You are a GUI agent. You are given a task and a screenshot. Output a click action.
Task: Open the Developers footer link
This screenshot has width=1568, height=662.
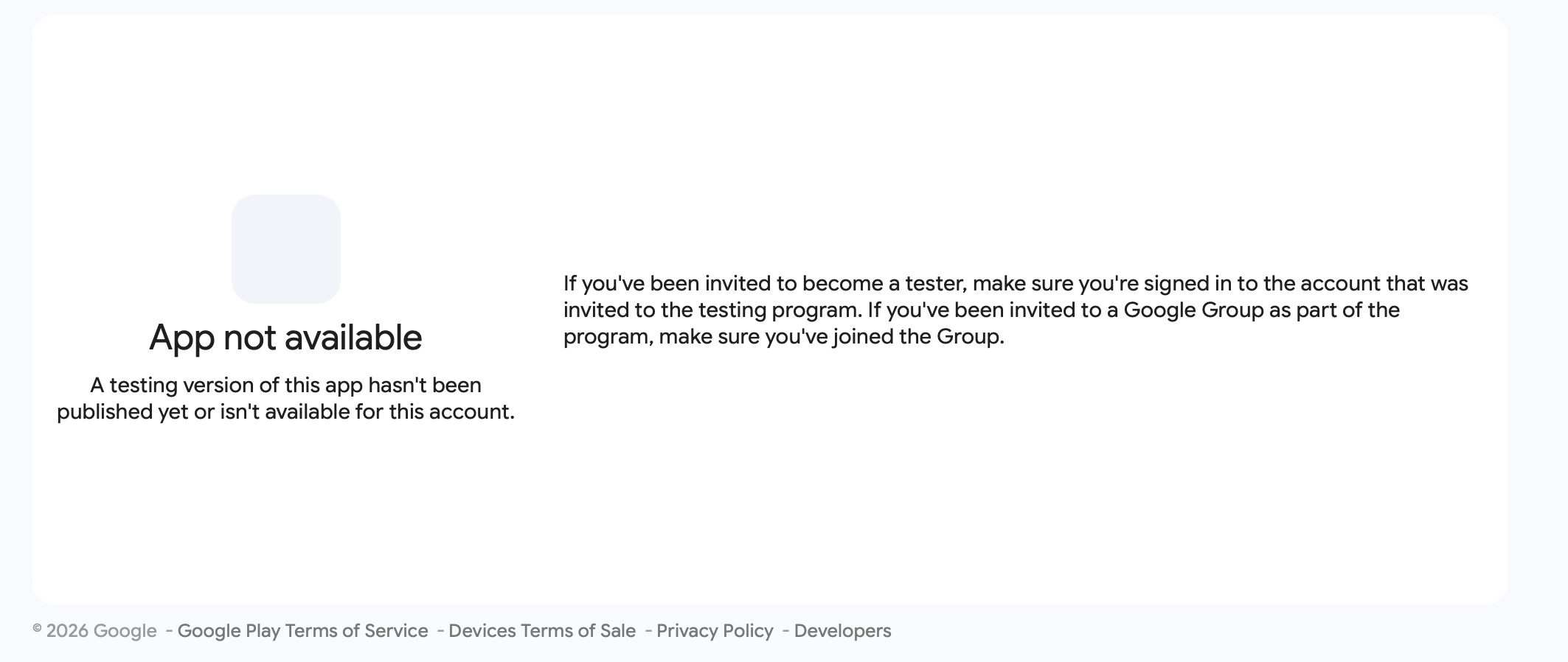842,631
